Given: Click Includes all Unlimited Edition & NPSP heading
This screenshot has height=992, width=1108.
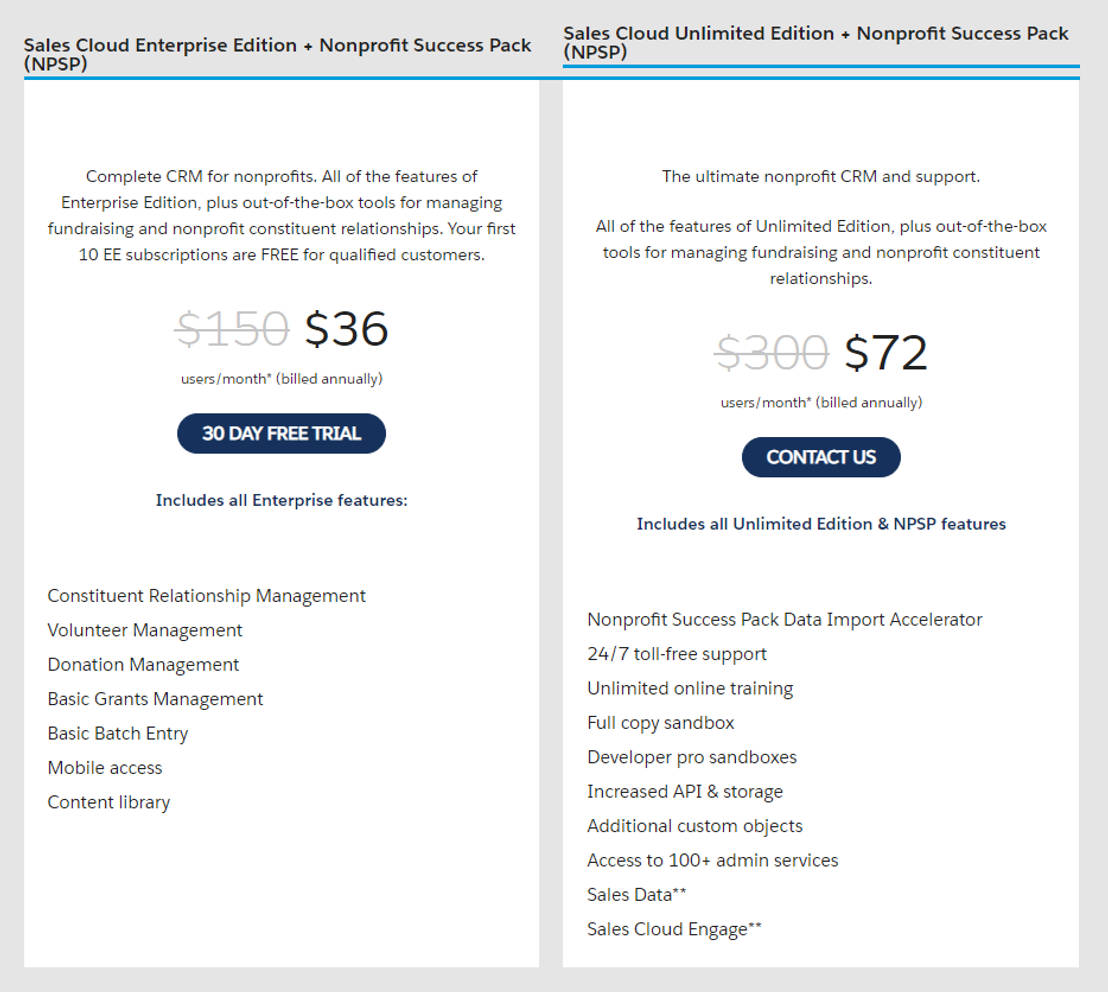Looking at the screenshot, I should (821, 524).
